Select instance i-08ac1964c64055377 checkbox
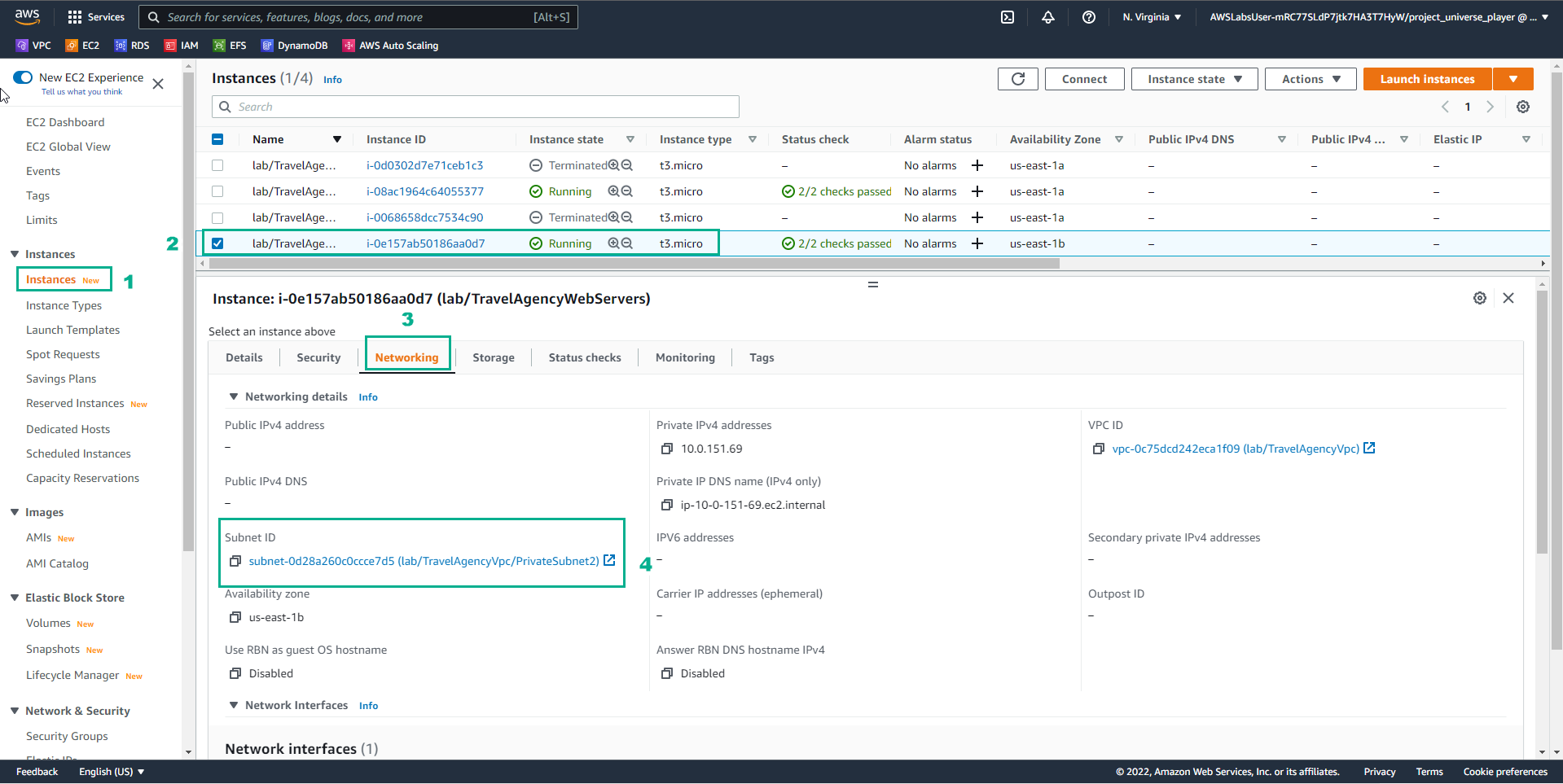The height and width of the screenshot is (784, 1563). pyautogui.click(x=217, y=191)
